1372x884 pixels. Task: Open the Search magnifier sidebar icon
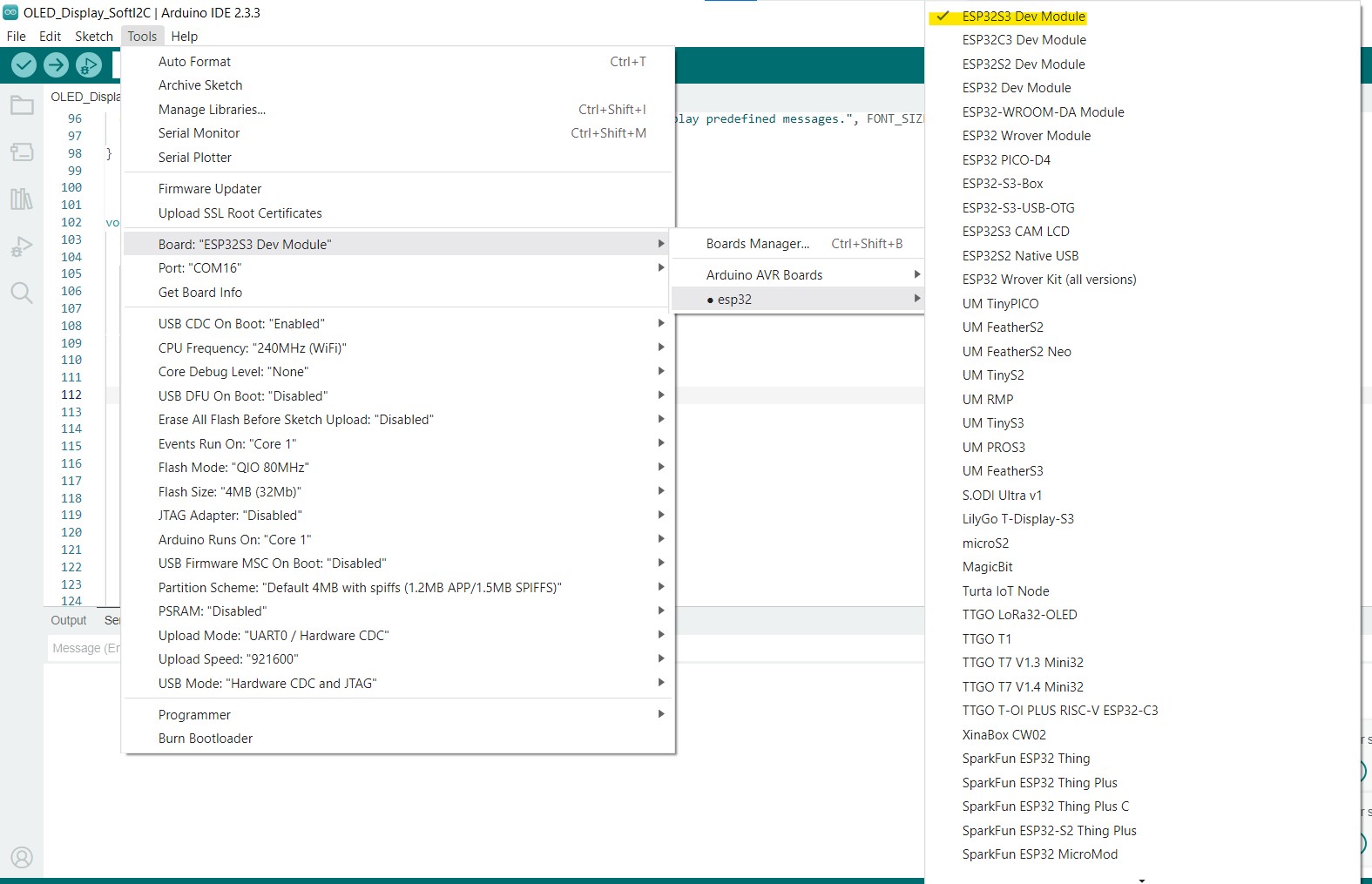point(22,293)
